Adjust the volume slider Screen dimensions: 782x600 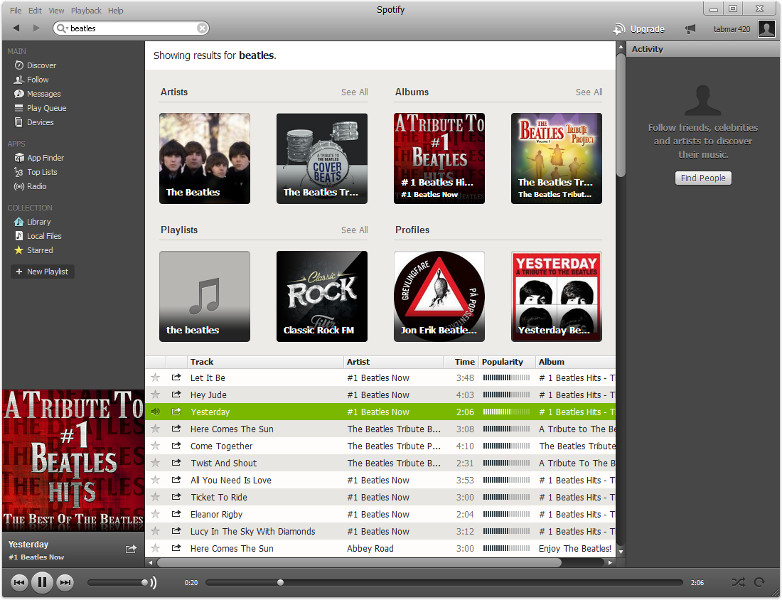point(116,582)
